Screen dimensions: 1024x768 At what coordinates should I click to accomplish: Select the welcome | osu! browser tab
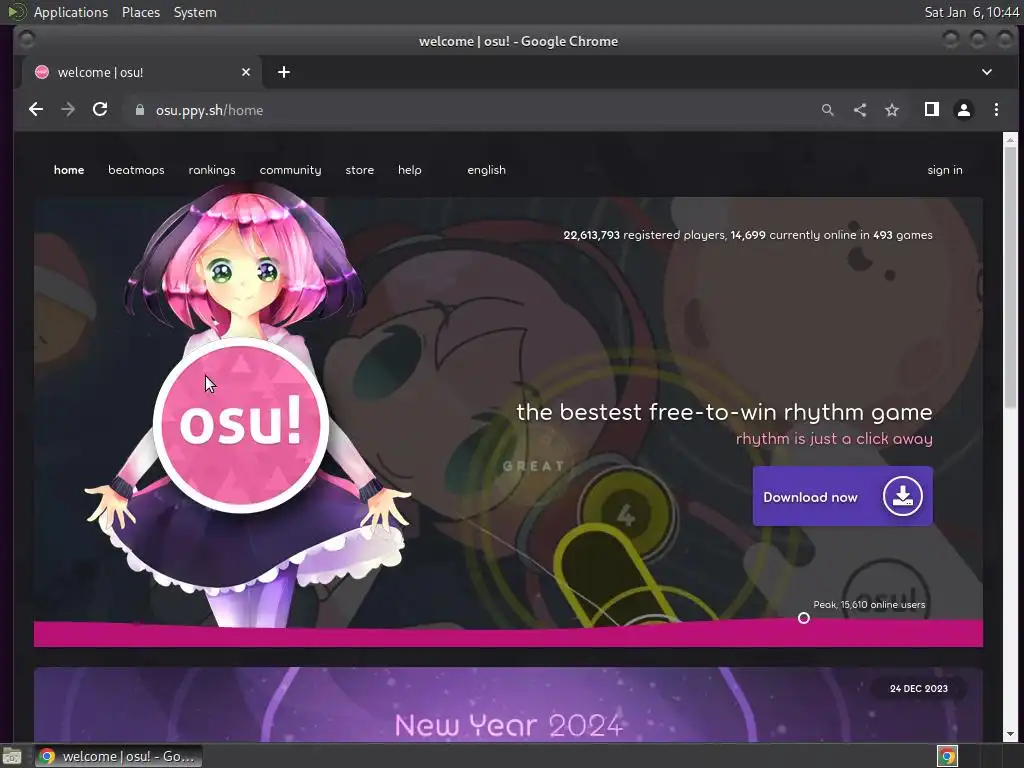click(x=142, y=72)
